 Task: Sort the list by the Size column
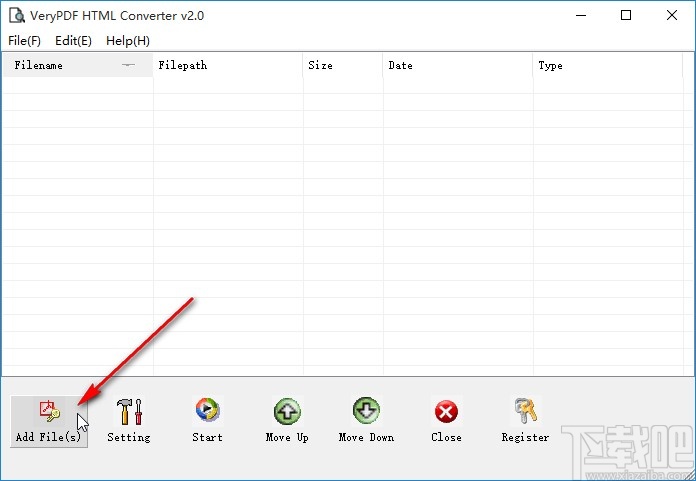[343, 65]
